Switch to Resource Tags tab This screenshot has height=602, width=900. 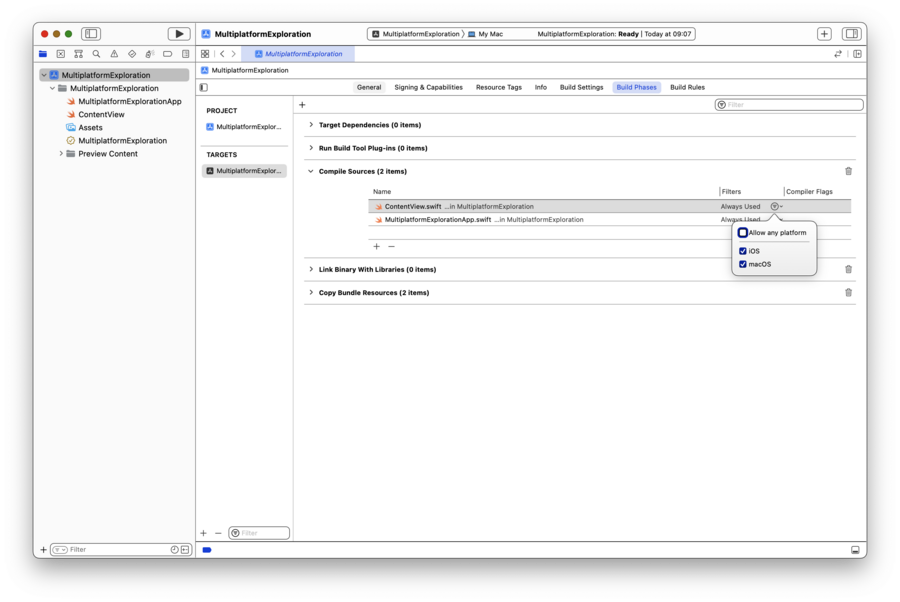498,87
